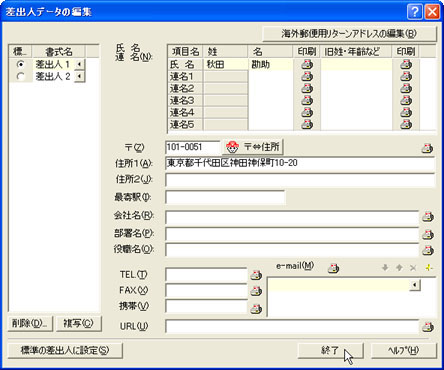444x370 pixels.
Task: Move e-mail entry down with arrow icon
Action: tap(385, 267)
